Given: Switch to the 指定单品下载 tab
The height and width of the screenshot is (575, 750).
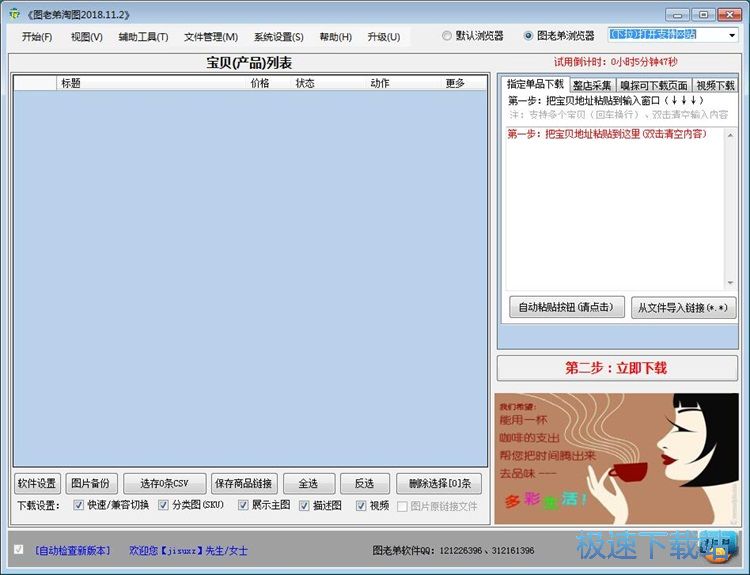Looking at the screenshot, I should [535, 84].
